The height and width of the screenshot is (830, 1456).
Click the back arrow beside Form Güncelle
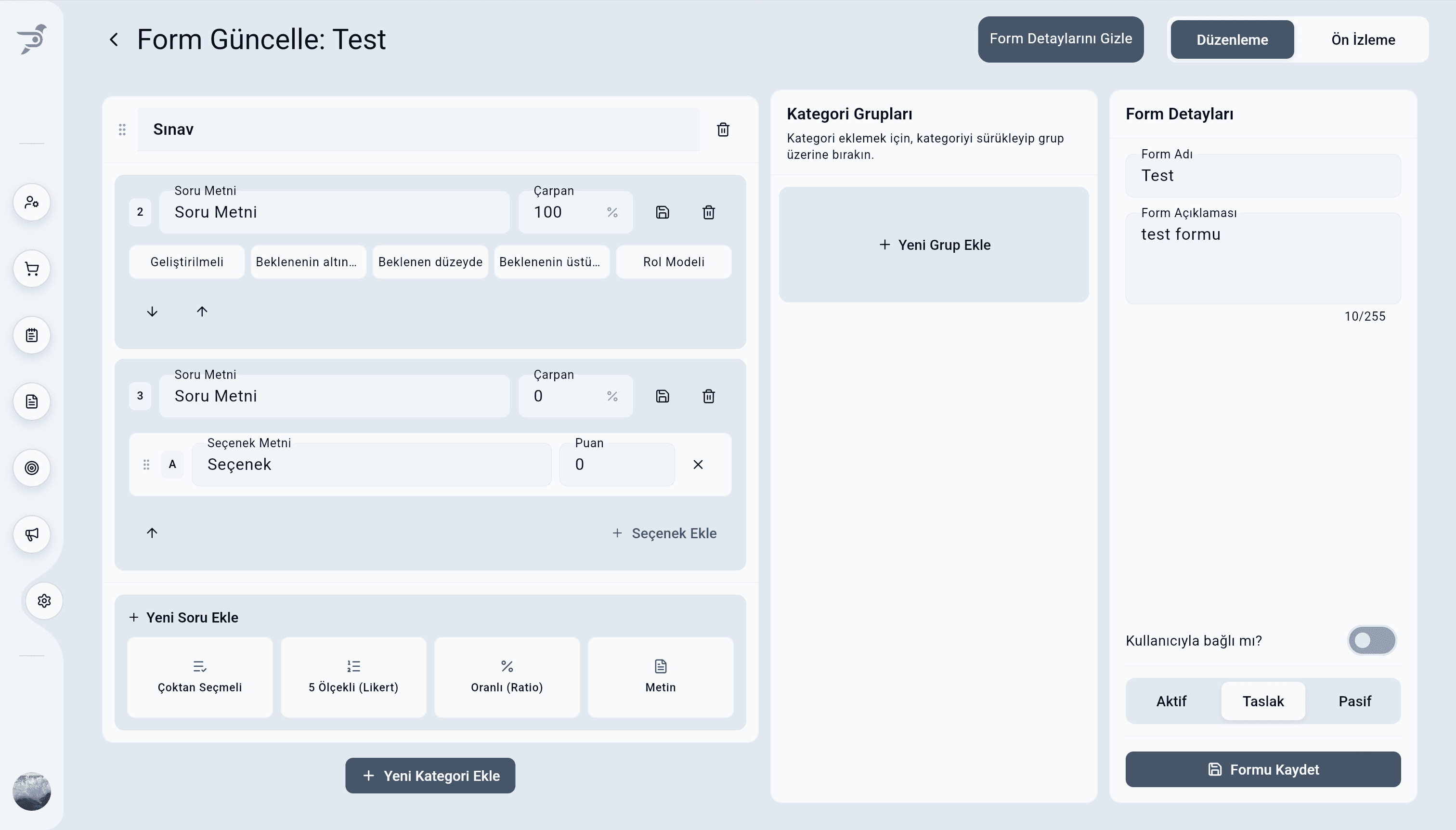[x=114, y=39]
